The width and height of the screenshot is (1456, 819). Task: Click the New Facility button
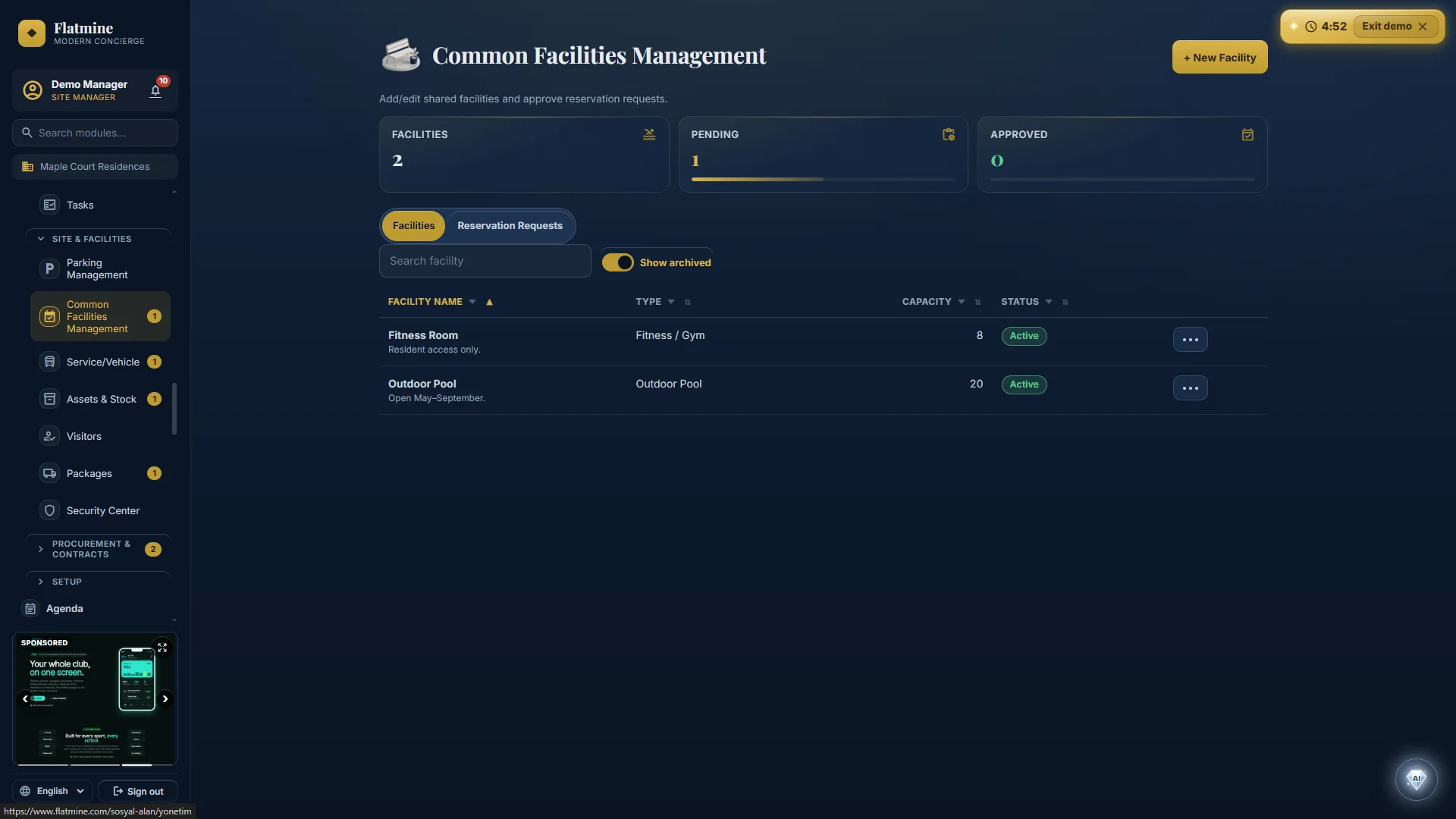coord(1219,57)
